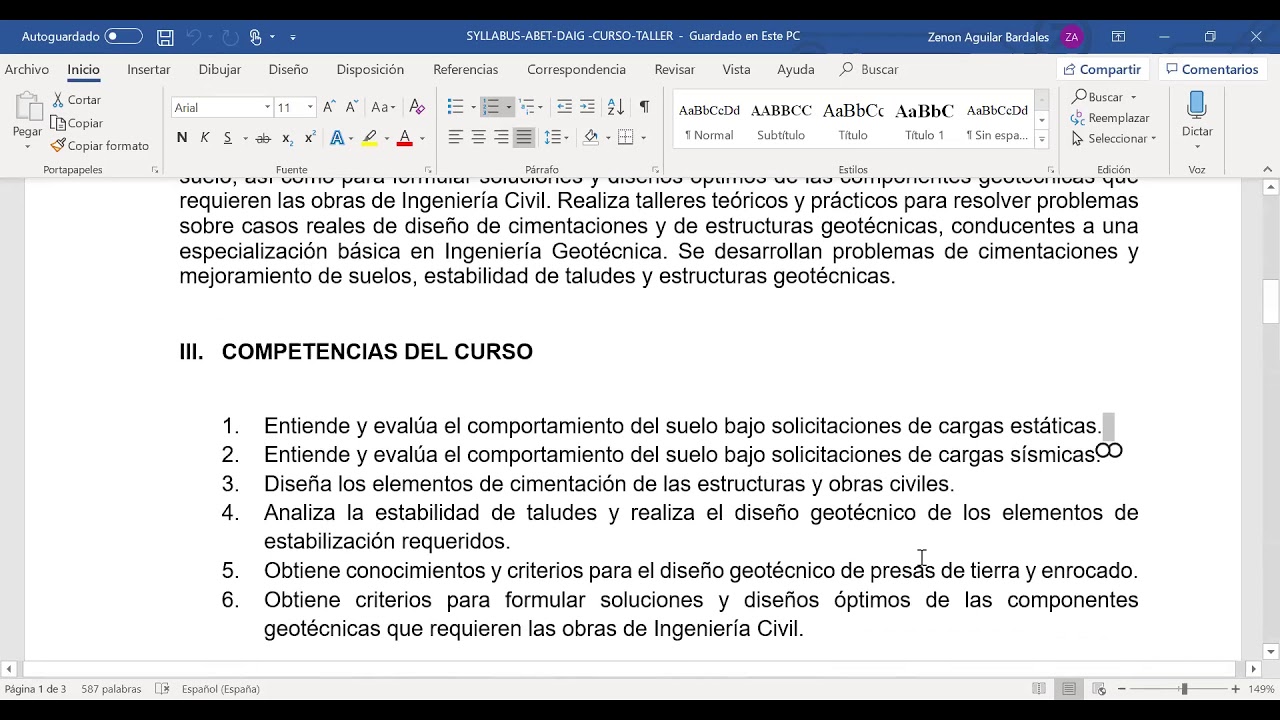Select the Normal style thumbnail
Image resolution: width=1280 pixels, height=720 pixels.
(709, 120)
